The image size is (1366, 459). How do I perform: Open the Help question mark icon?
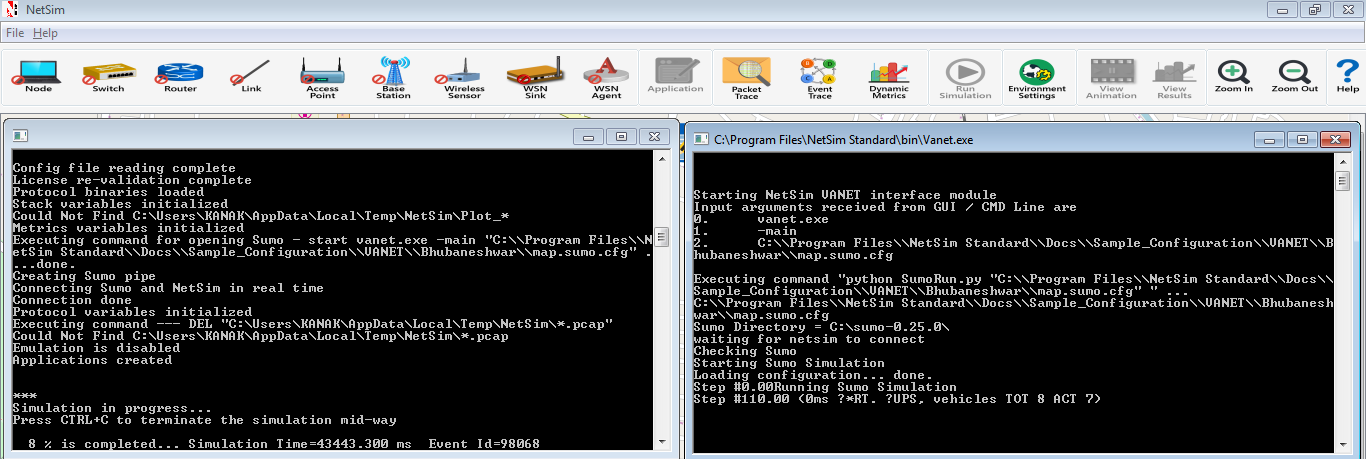1347,78
